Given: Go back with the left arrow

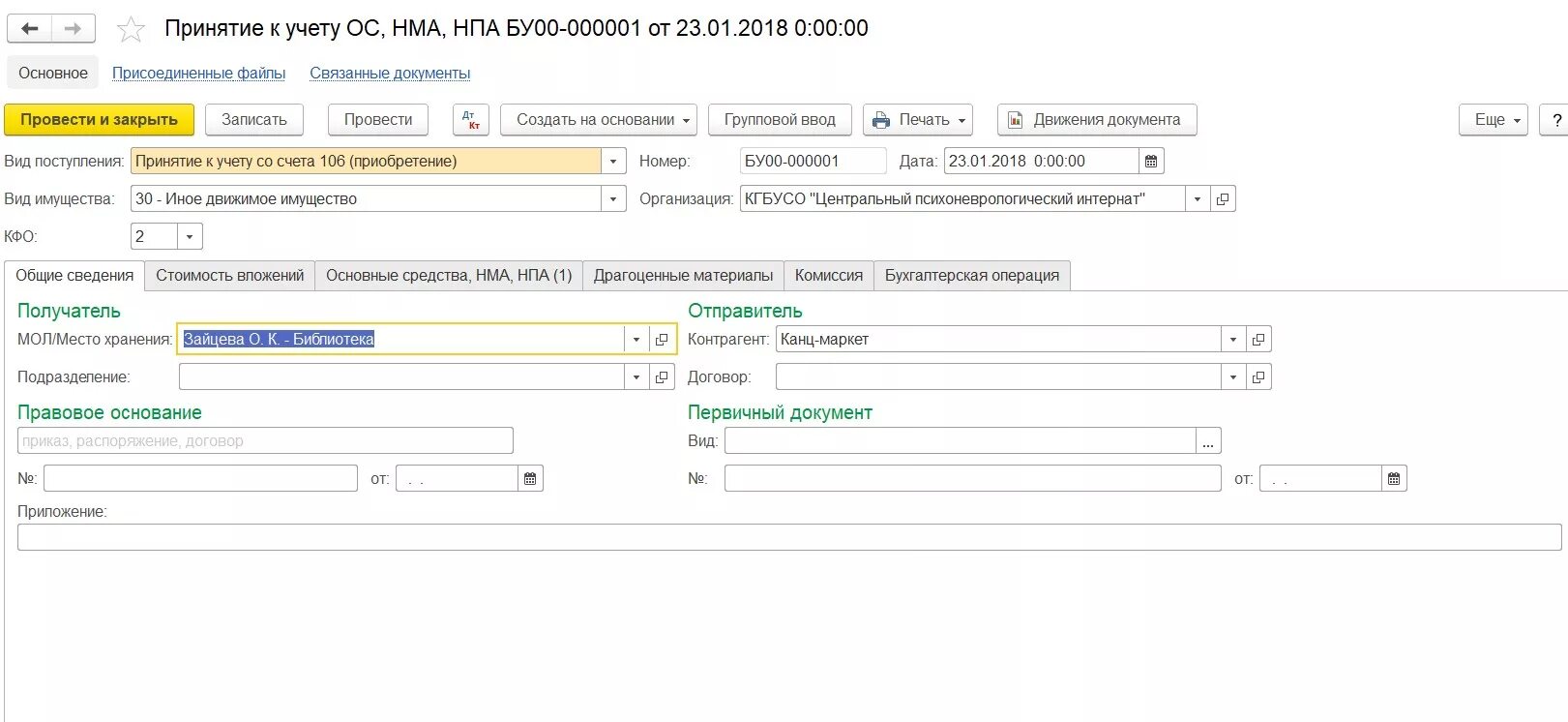Looking at the screenshot, I should tap(30, 29).
